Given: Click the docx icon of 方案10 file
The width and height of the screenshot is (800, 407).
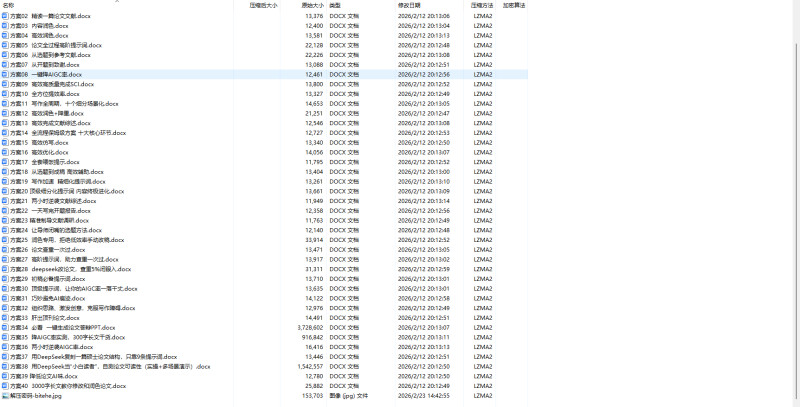Looking at the screenshot, I should (x=5, y=94).
